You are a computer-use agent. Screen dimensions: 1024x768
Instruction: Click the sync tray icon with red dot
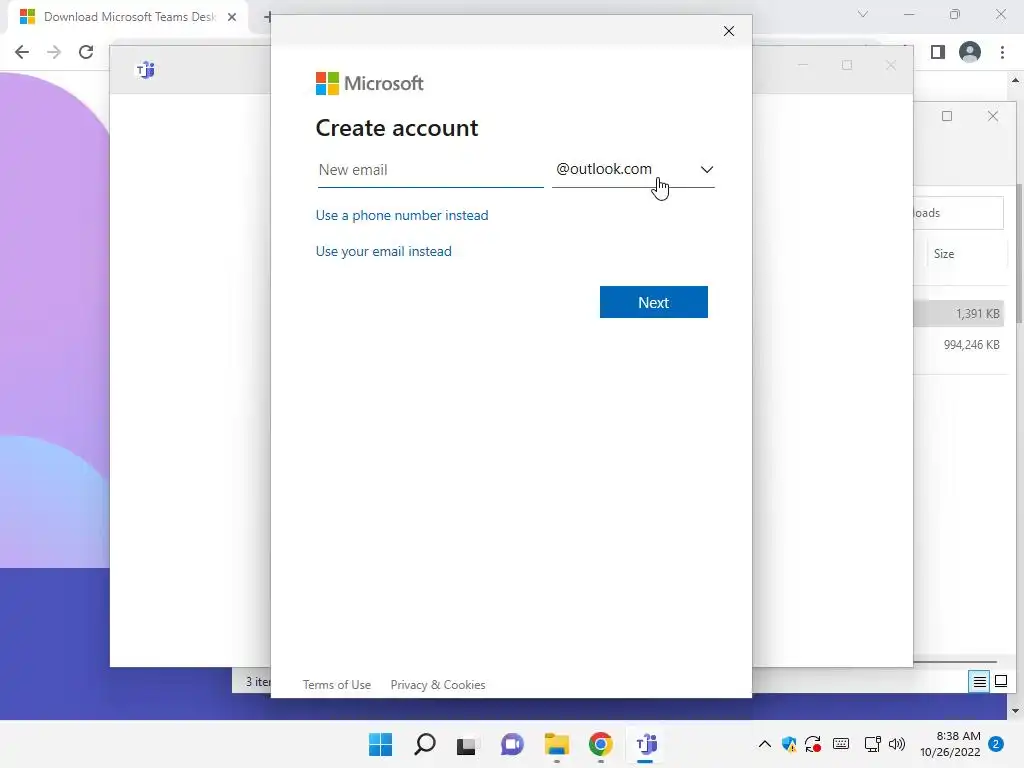[x=813, y=744]
